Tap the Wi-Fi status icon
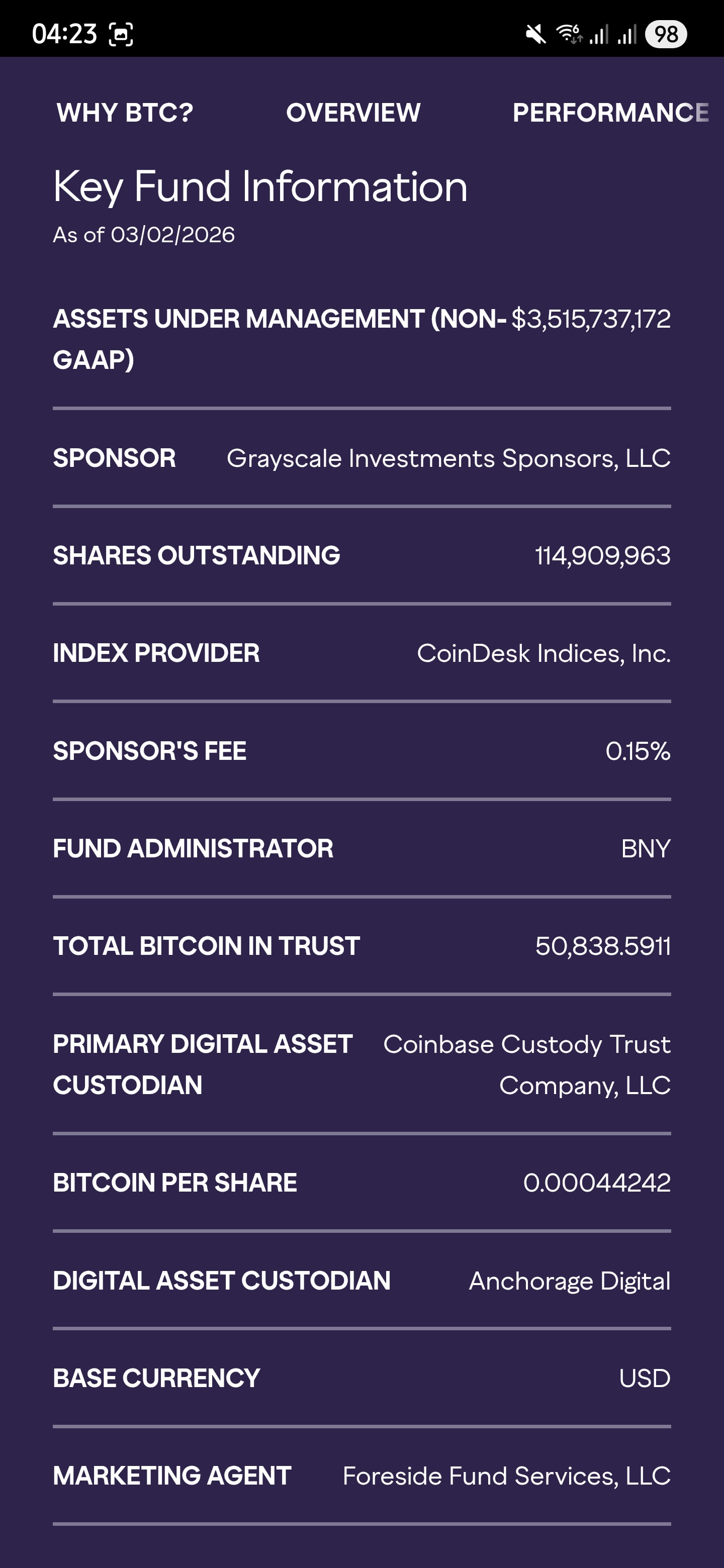Image resolution: width=724 pixels, height=1568 pixels. (x=569, y=34)
